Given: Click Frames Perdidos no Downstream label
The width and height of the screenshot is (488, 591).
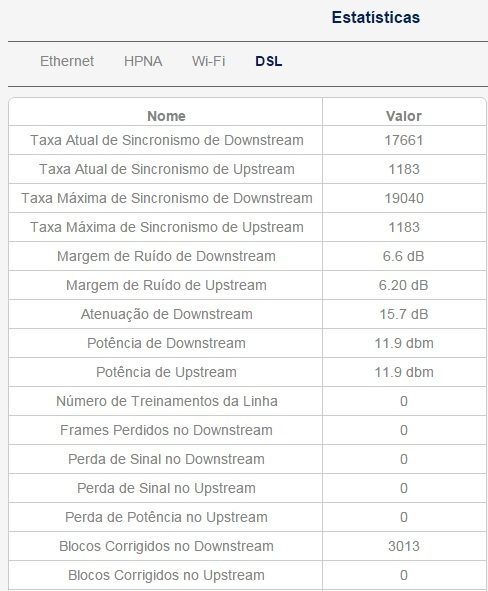Looking at the screenshot, I should point(166,430).
